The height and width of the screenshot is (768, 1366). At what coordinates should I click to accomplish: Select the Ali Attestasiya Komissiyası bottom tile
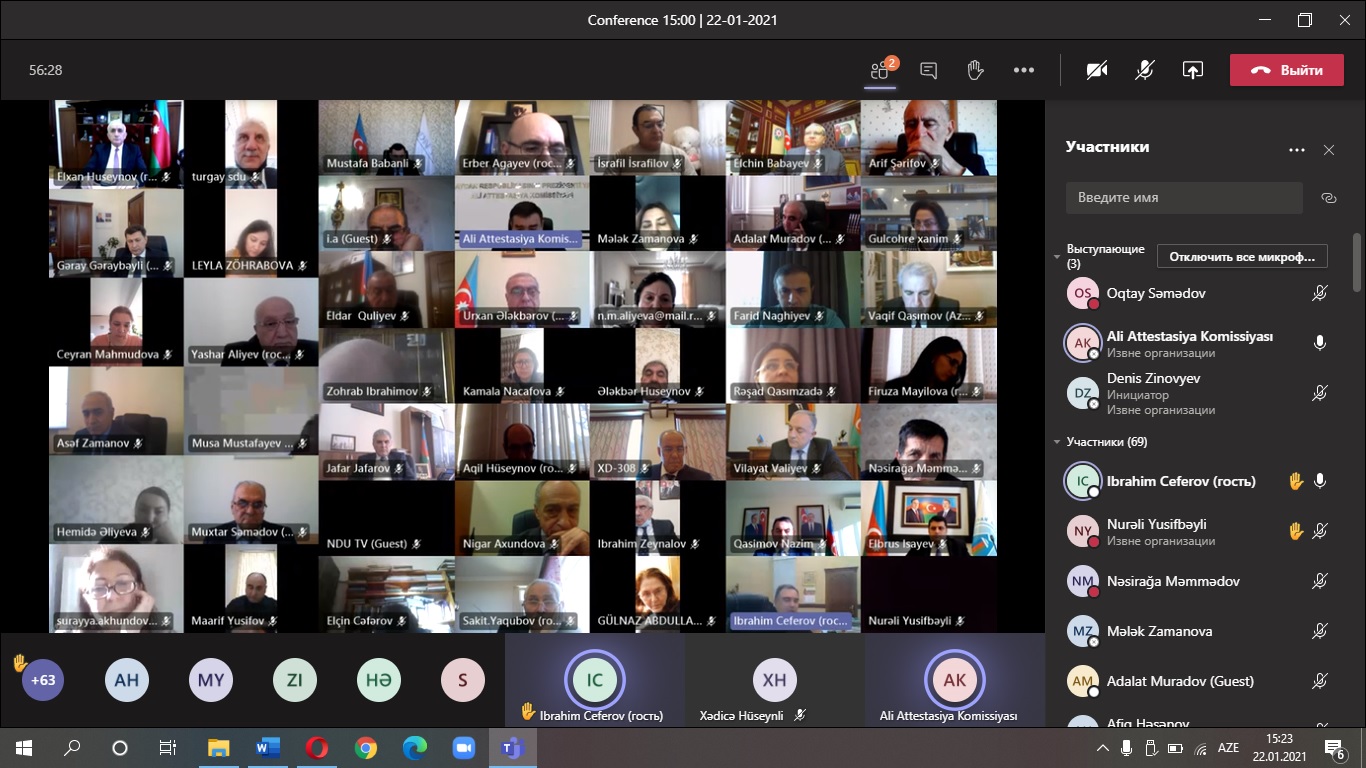tap(955, 681)
